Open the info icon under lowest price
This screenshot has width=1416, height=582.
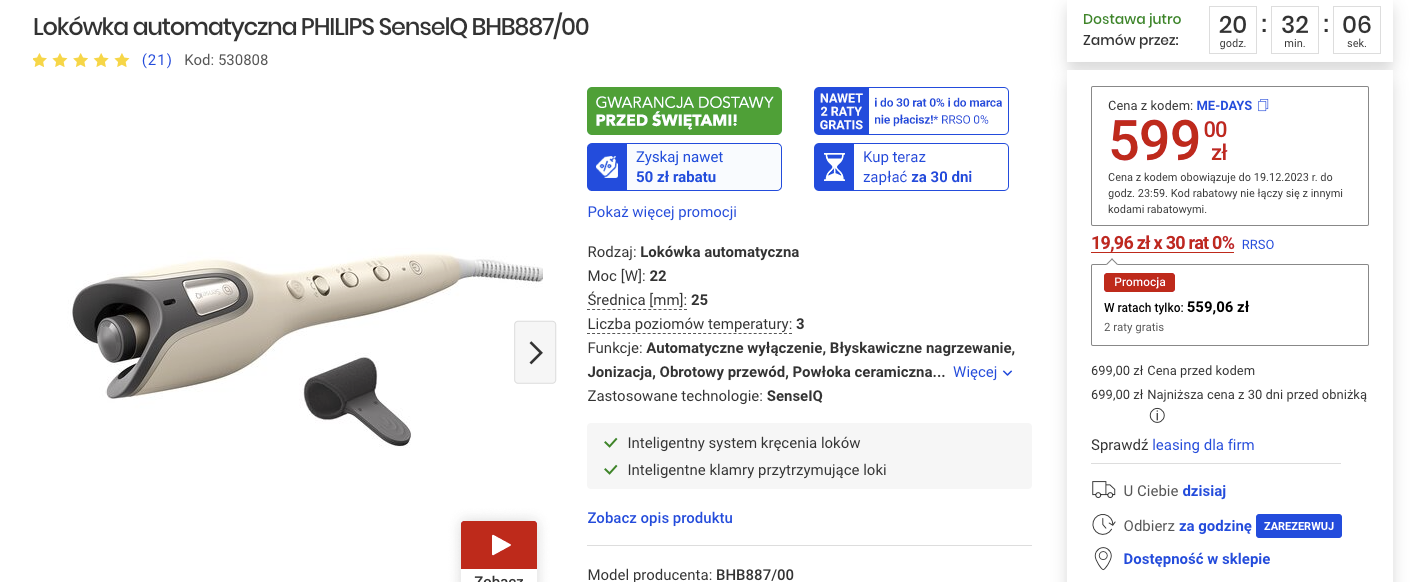point(1157,415)
